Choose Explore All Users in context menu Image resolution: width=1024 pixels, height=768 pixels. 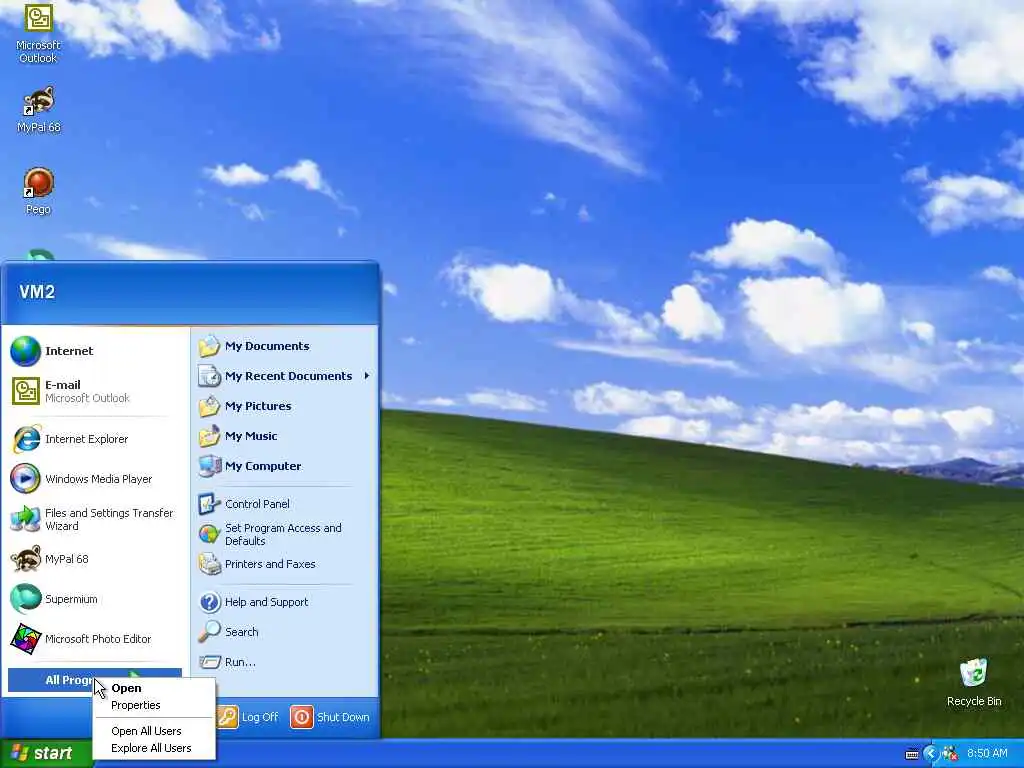[154, 748]
